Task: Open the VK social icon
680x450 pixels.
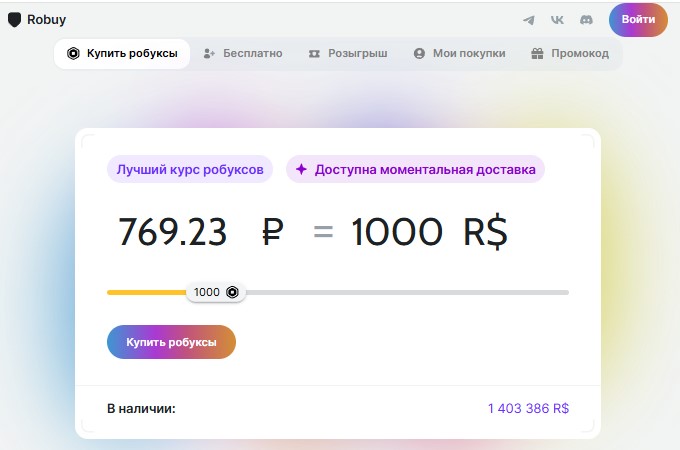Action: coord(557,20)
